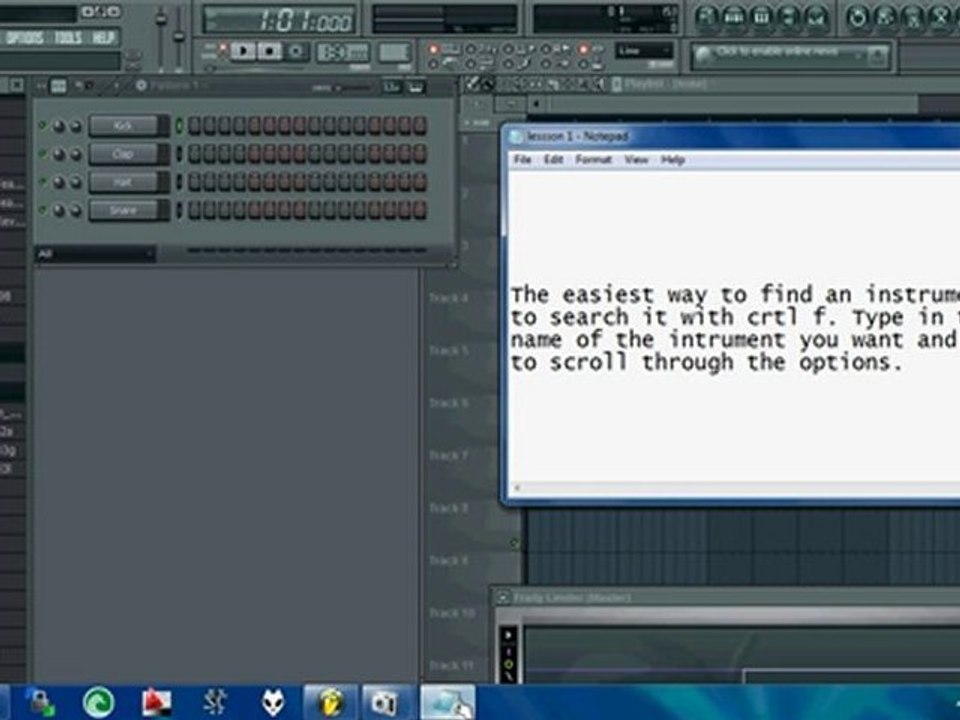960x720 pixels.
Task: Open the Playlist title menu arrow
Action: click(x=617, y=84)
